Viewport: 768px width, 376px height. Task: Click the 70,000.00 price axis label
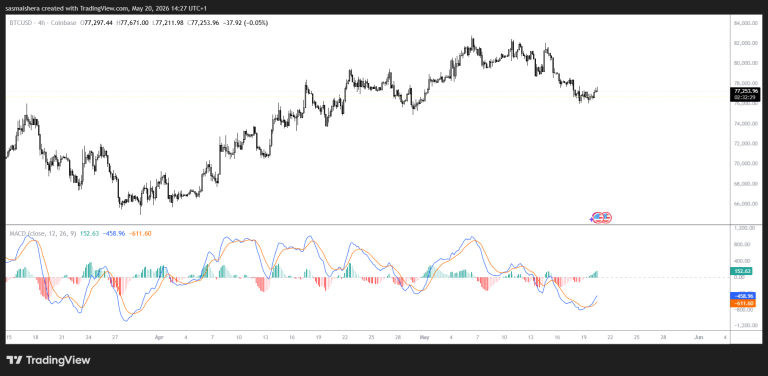tap(746, 164)
